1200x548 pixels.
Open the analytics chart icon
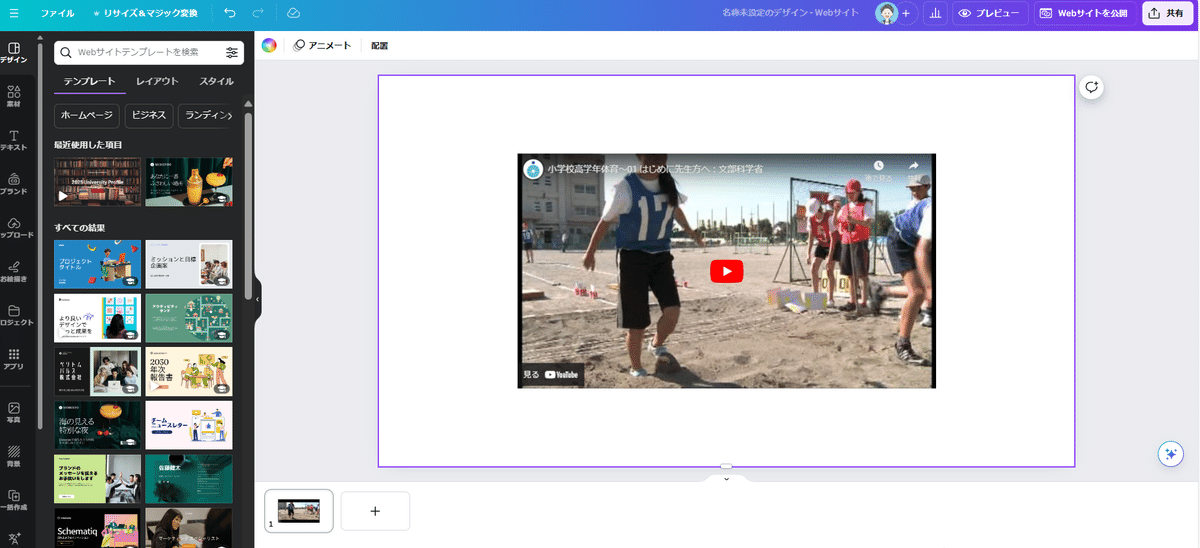pos(935,14)
